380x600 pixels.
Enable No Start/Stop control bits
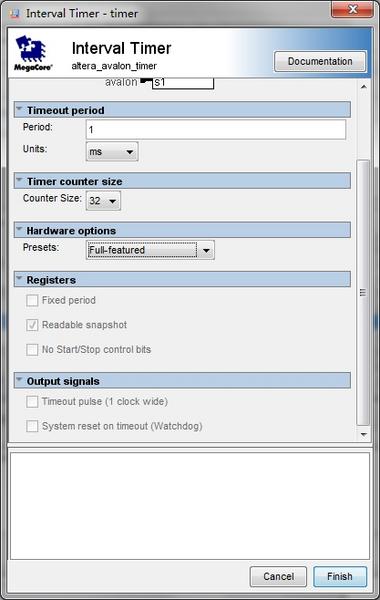(32, 349)
